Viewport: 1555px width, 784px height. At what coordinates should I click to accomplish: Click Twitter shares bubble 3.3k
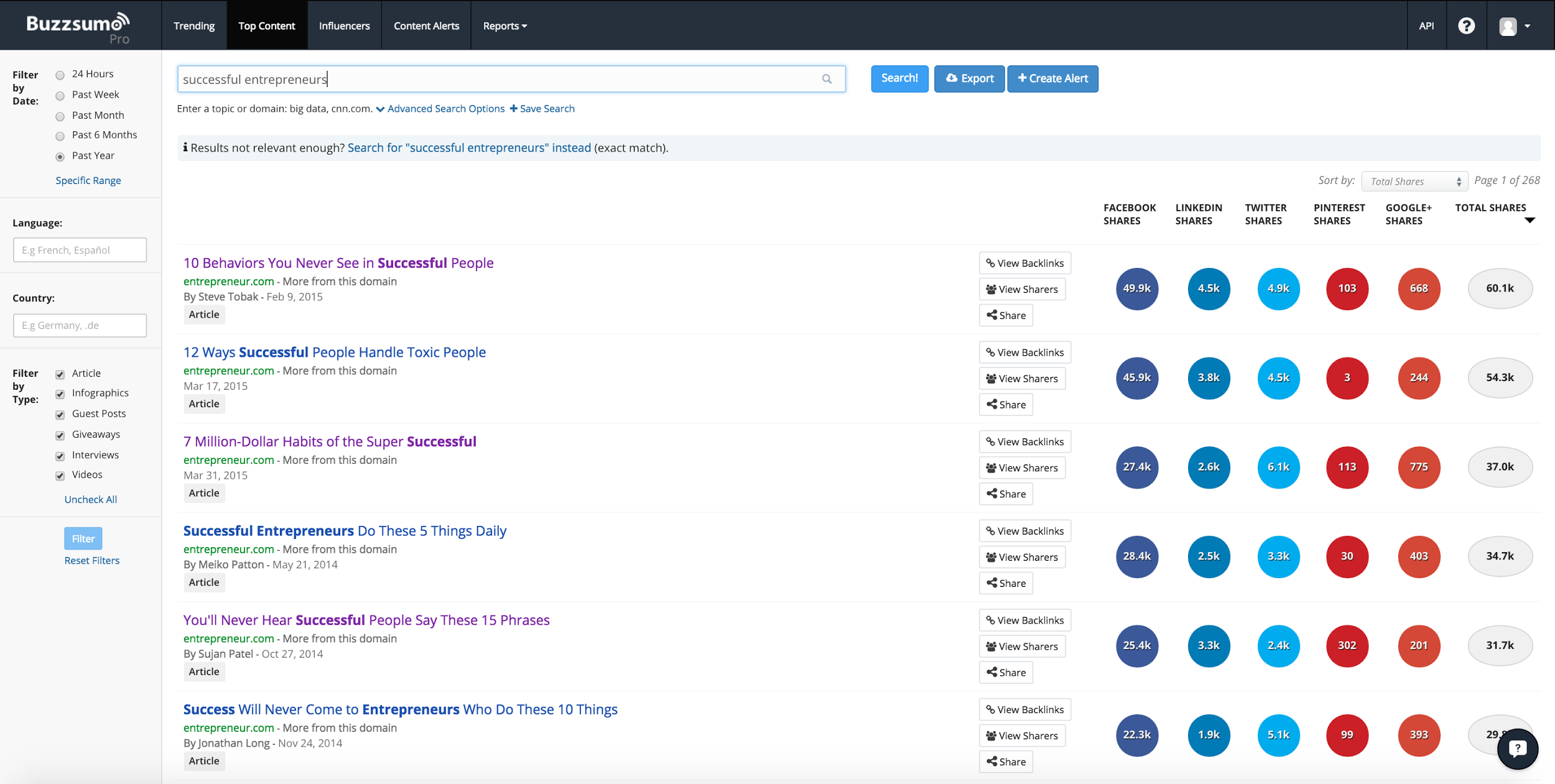(x=1278, y=556)
